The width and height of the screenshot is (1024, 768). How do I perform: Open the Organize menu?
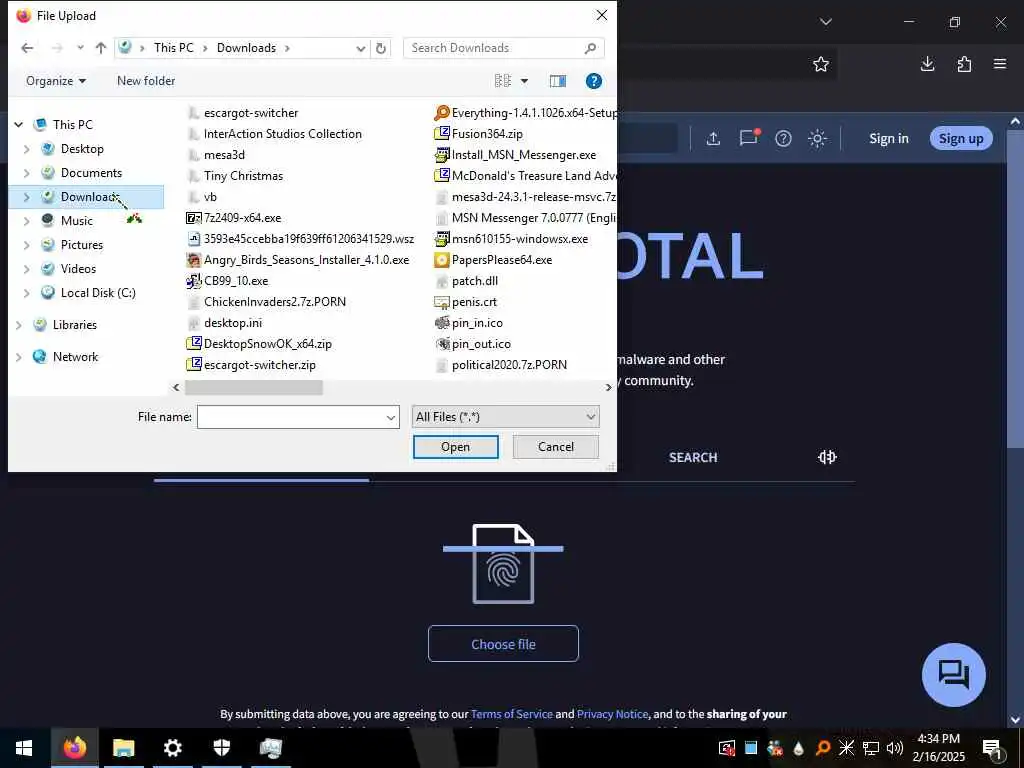click(56, 81)
